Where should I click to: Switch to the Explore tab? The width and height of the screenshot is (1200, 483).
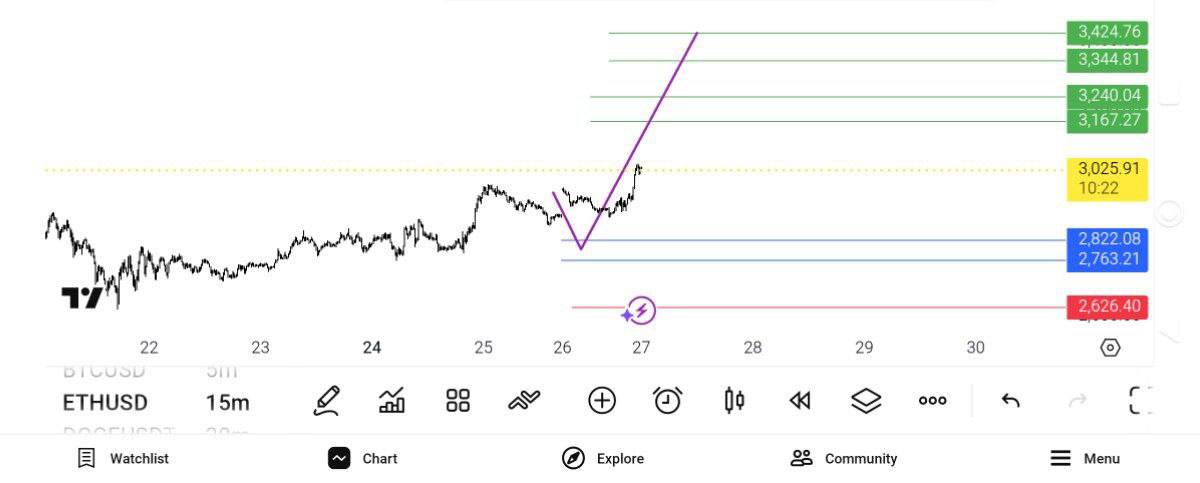click(603, 458)
